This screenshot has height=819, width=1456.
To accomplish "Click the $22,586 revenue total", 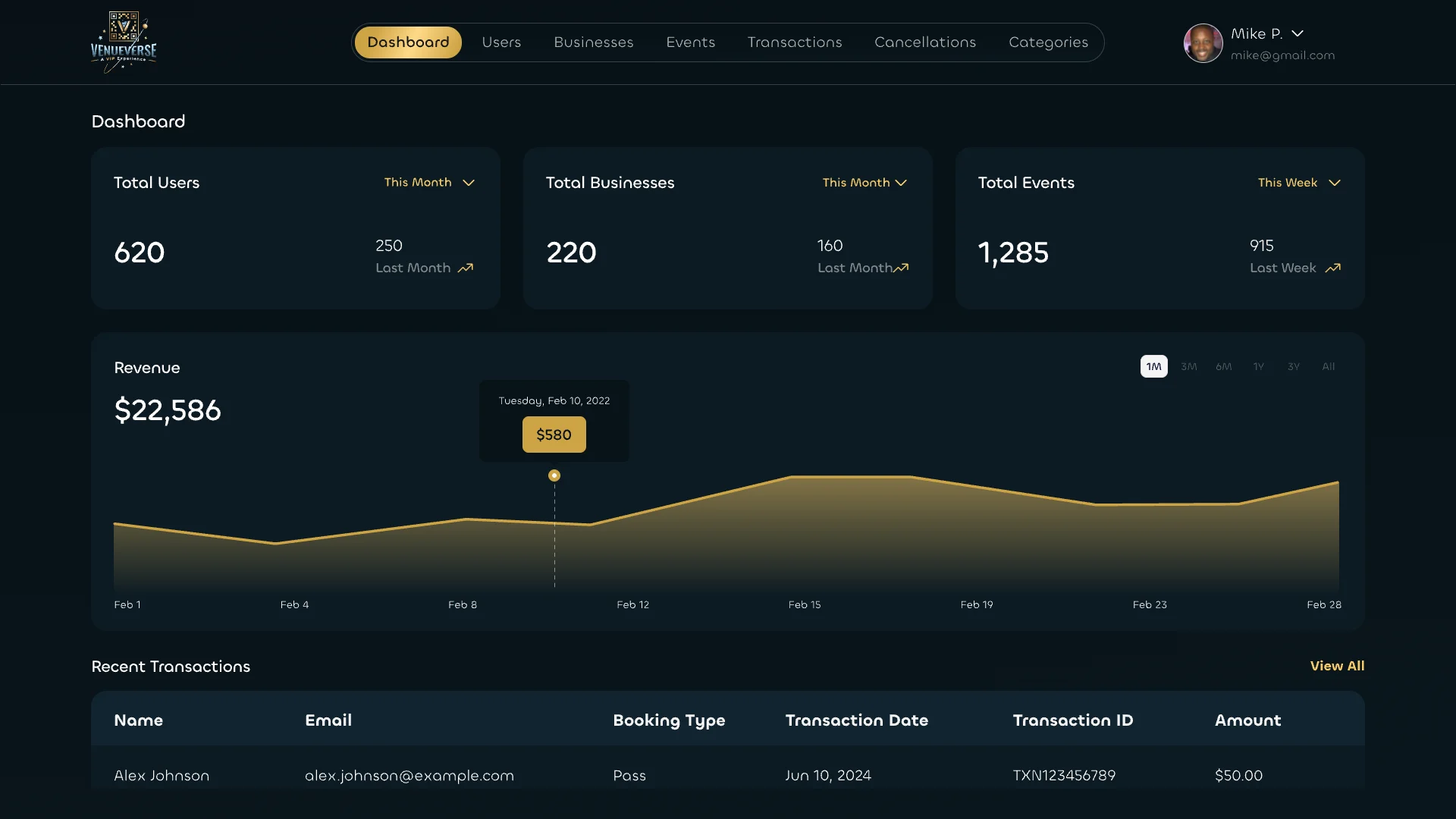I will click(168, 410).
